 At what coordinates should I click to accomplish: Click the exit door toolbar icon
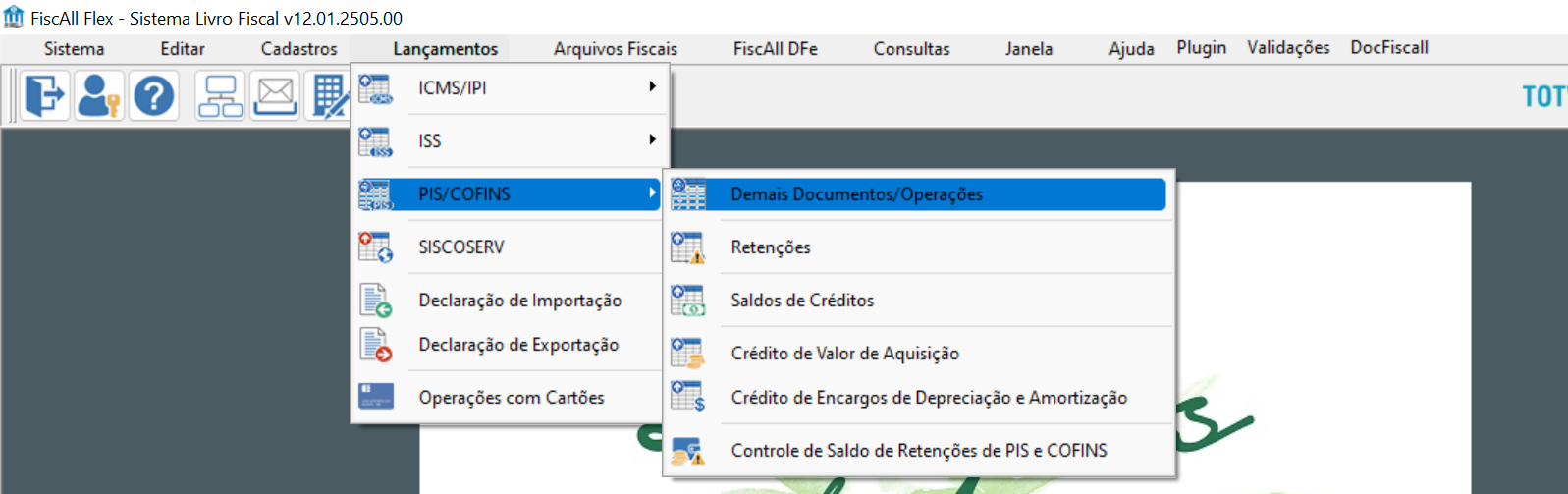pyautogui.click(x=44, y=96)
